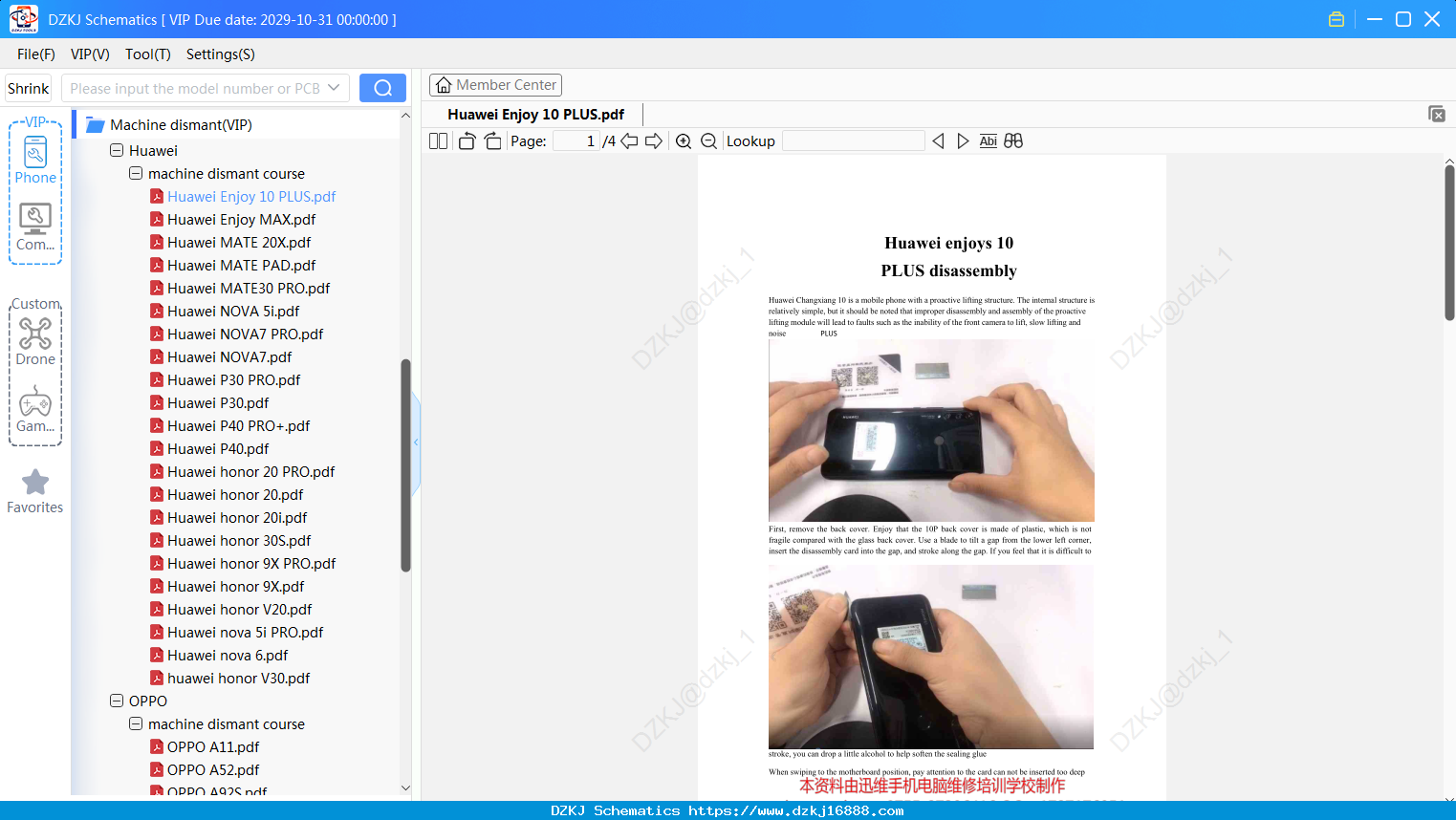
Task: Open Huawei NOVA 5i.pdf
Action: click(233, 311)
